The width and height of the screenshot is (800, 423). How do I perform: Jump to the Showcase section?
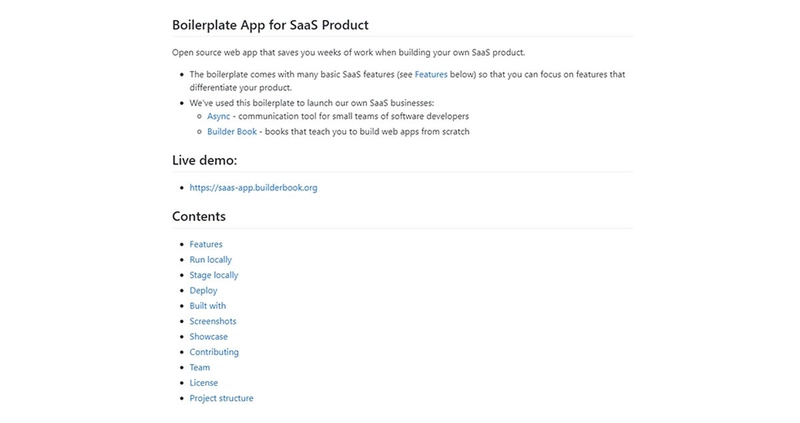(x=209, y=336)
